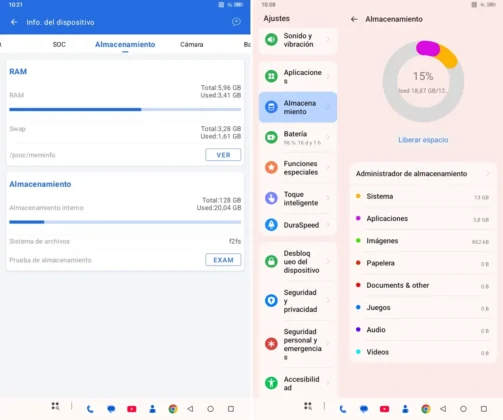Screen dimensions: 503x420
Task: Open app drawer icon in left taskbar
Action: coord(55,406)
